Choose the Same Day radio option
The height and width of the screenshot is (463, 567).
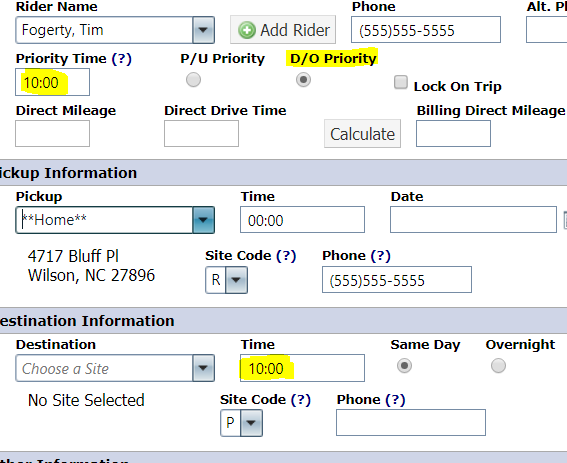click(404, 366)
